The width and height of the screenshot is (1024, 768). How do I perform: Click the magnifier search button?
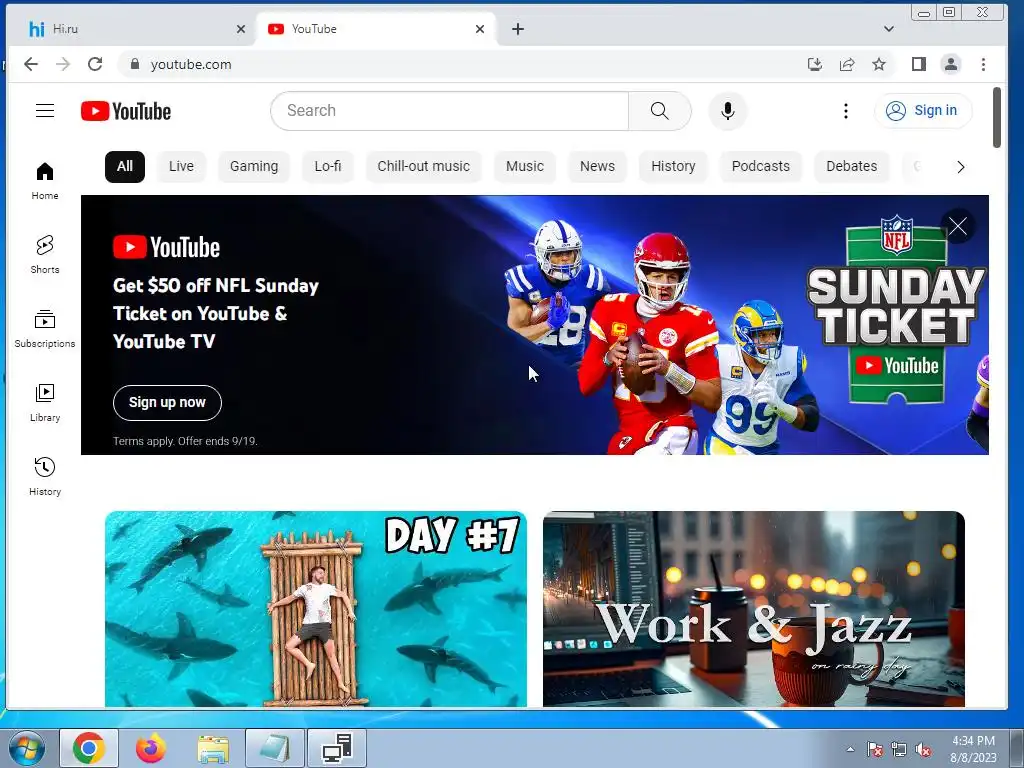coord(660,111)
